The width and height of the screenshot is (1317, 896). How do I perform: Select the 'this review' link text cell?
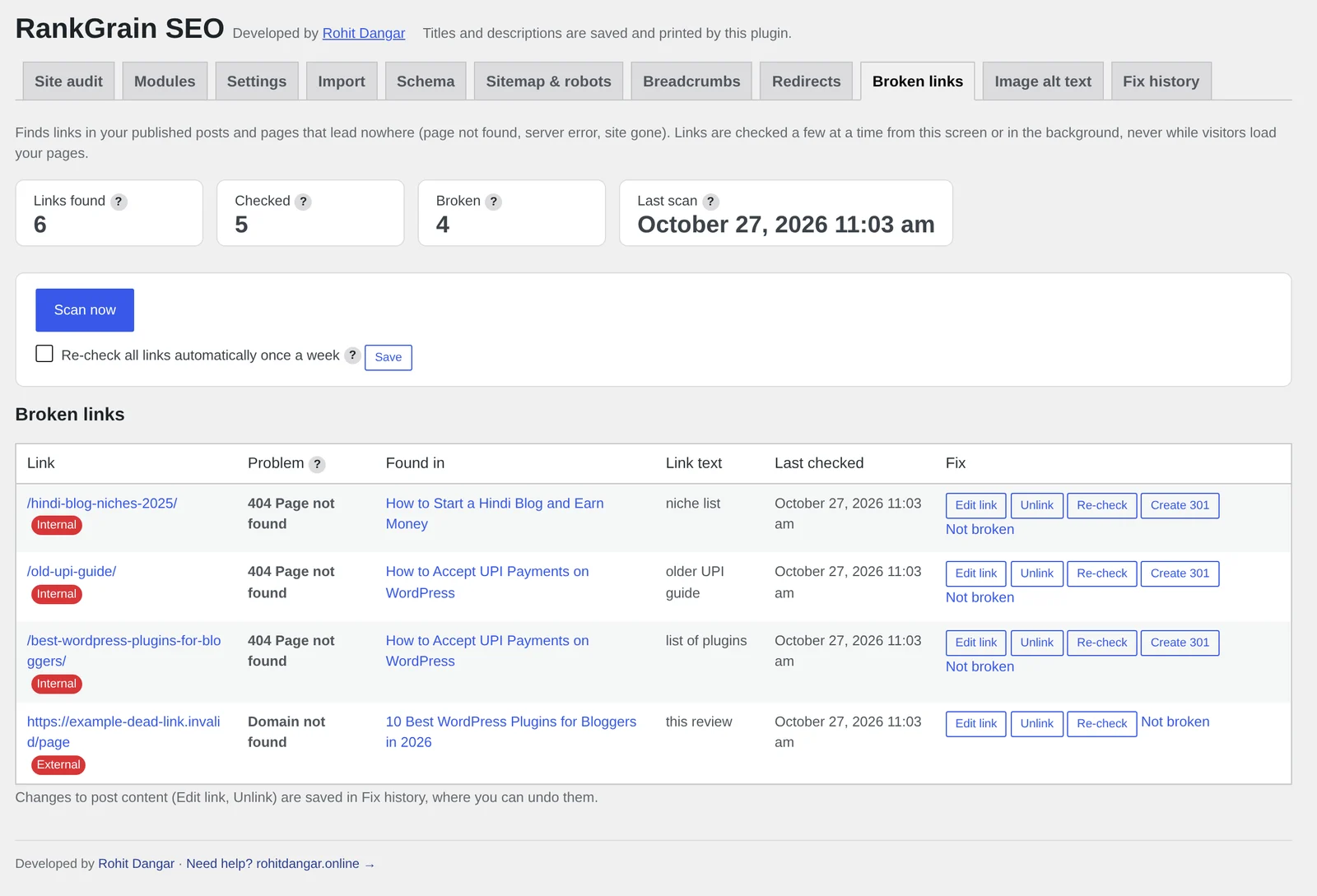(699, 722)
